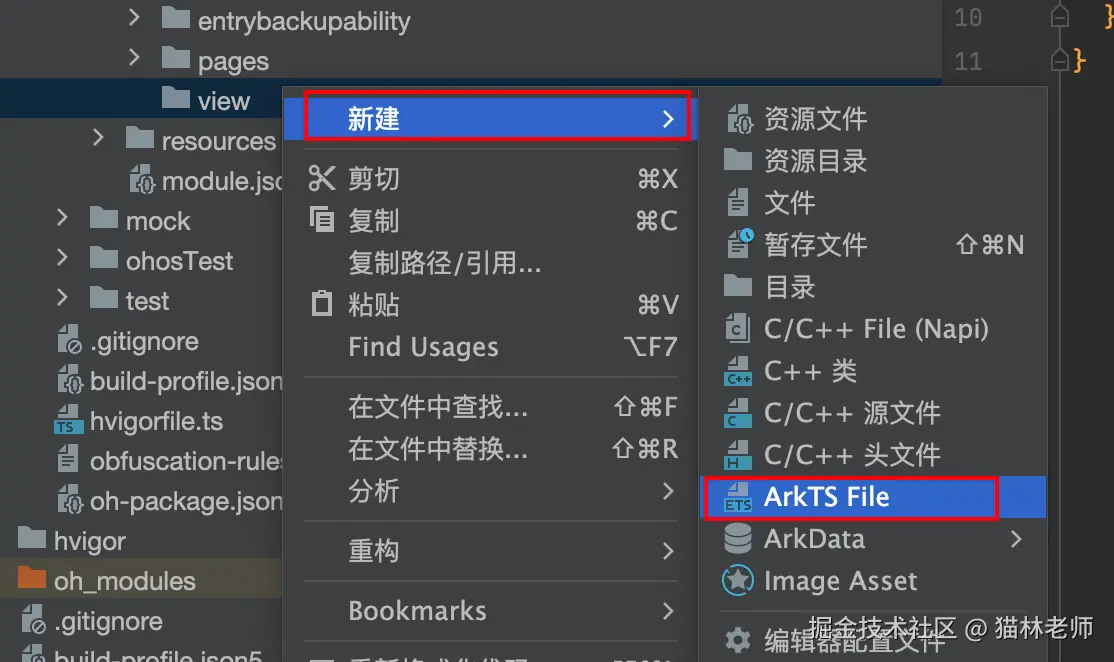
Task: Click the copy icon beside 复制
Action: [322, 219]
